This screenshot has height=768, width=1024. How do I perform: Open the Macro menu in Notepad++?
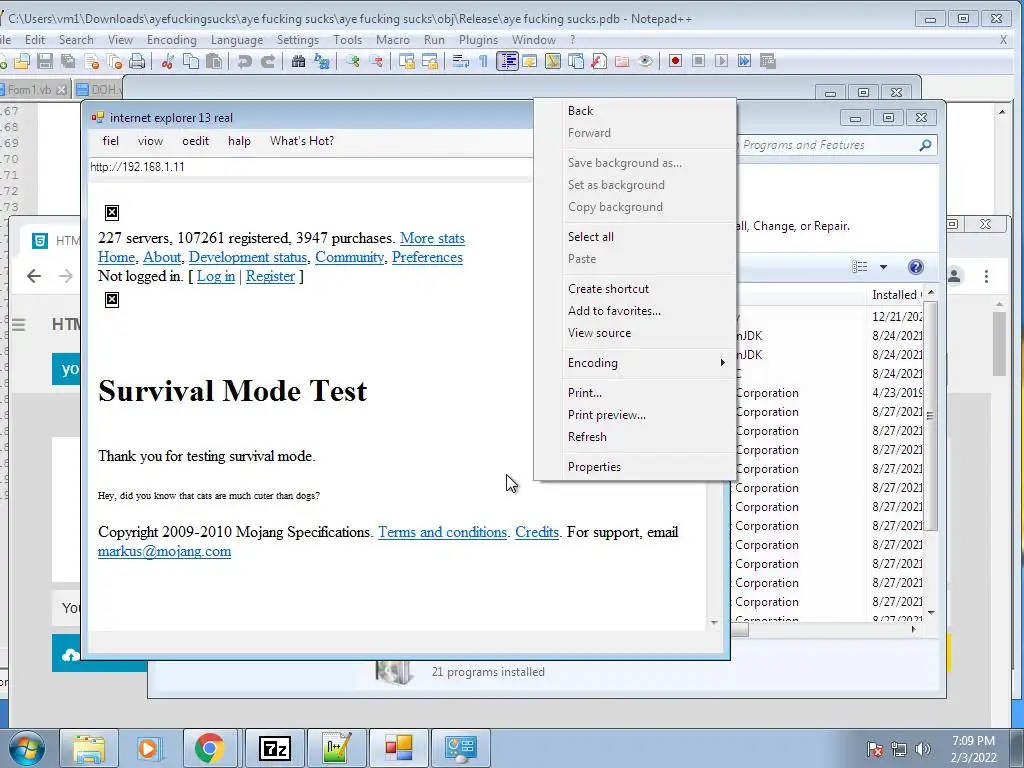[392, 40]
